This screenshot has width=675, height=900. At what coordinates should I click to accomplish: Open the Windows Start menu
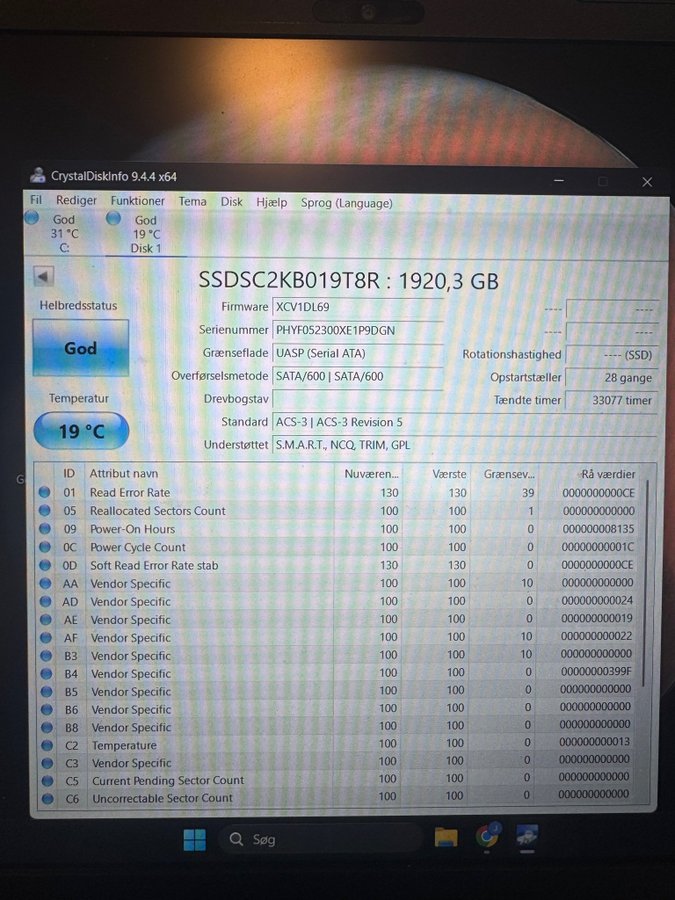click(194, 839)
